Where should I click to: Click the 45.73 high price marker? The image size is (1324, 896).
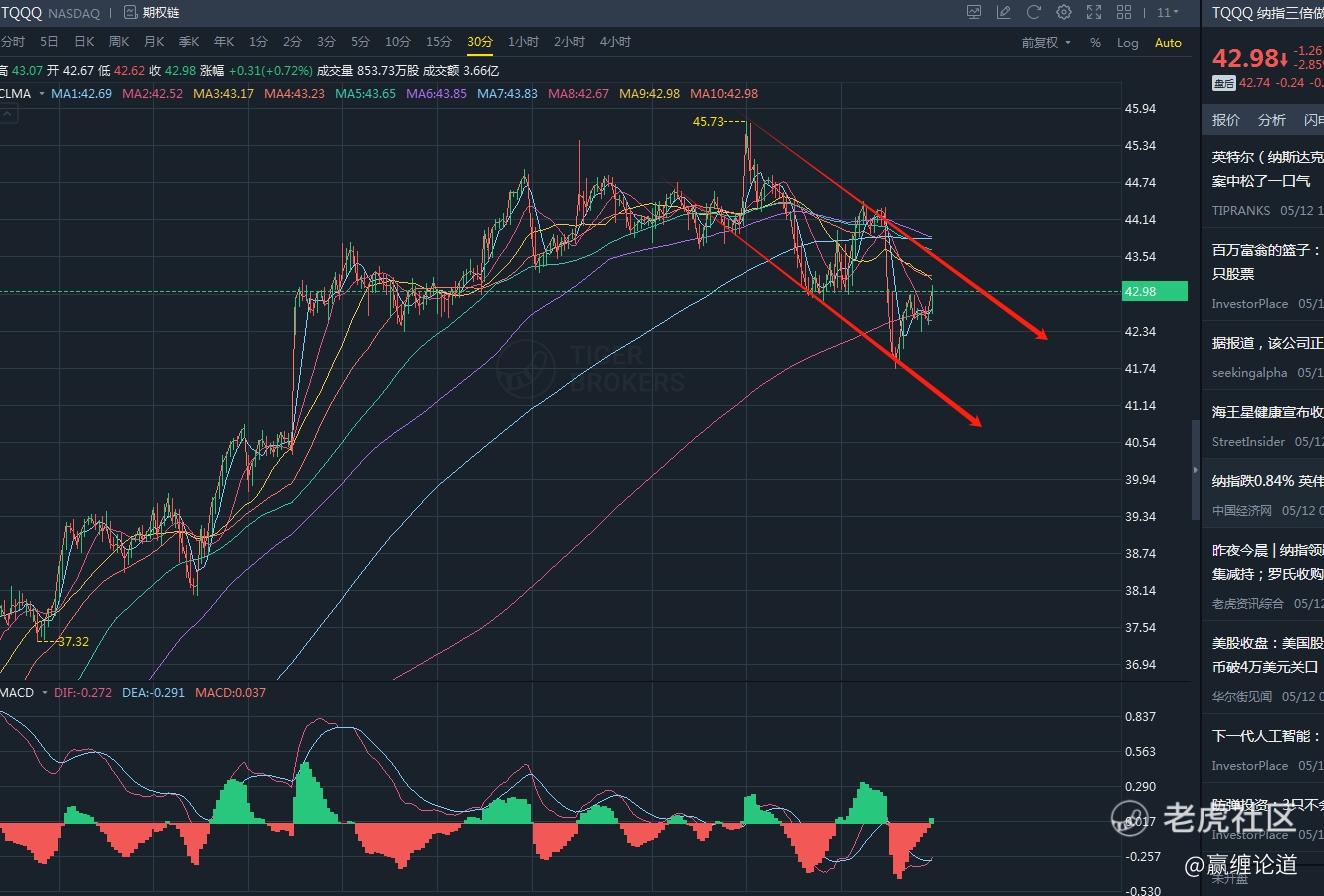click(710, 122)
